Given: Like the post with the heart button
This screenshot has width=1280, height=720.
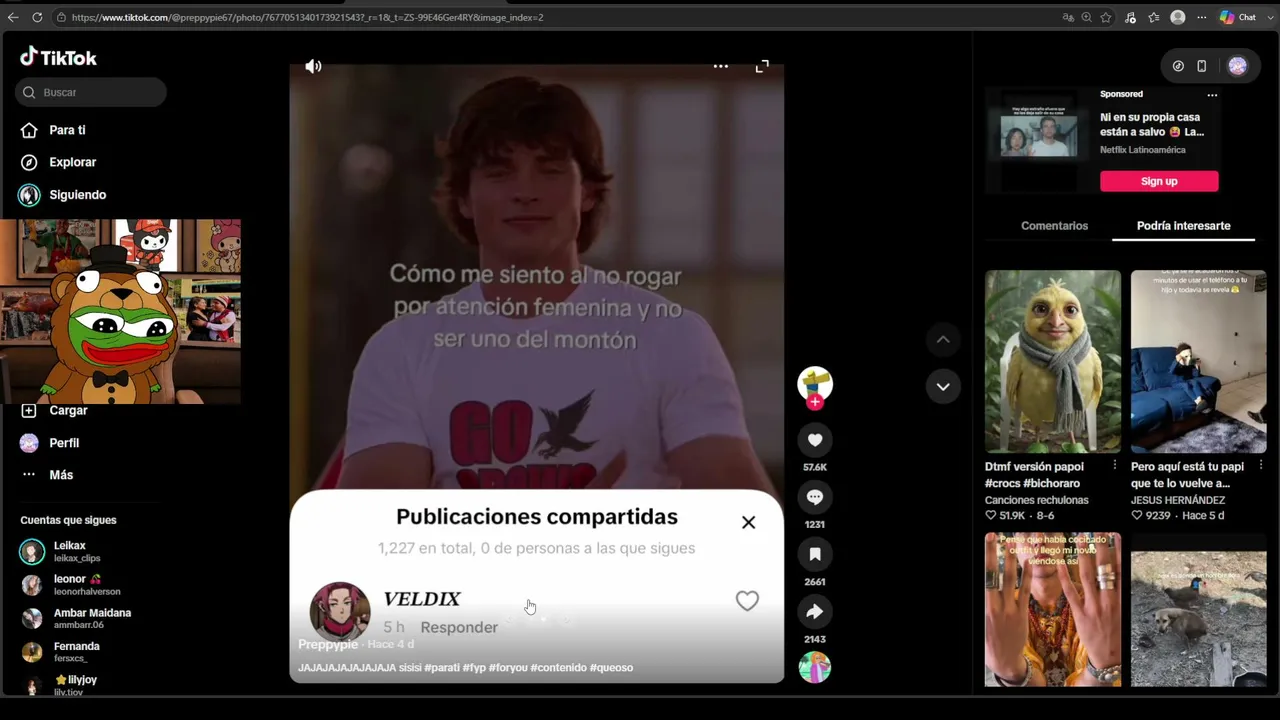Looking at the screenshot, I should tap(815, 440).
